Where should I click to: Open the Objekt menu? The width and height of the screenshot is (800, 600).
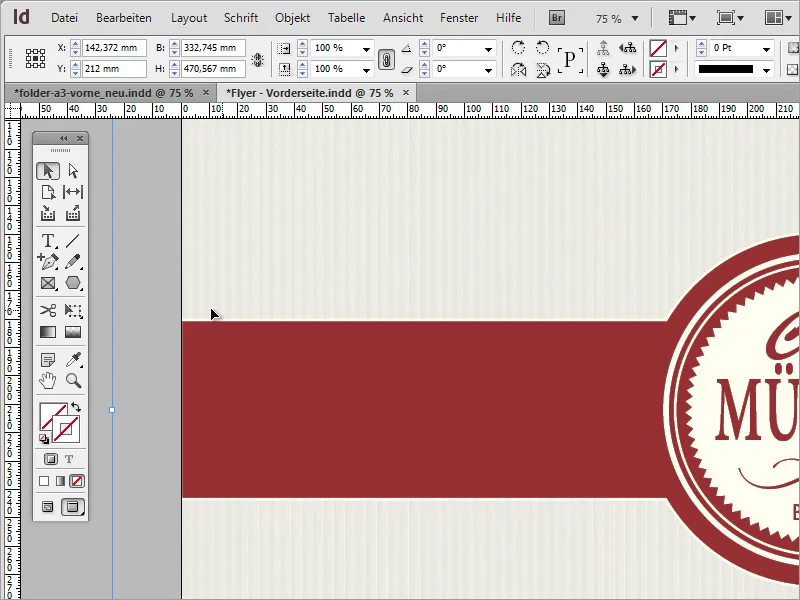[x=292, y=18]
